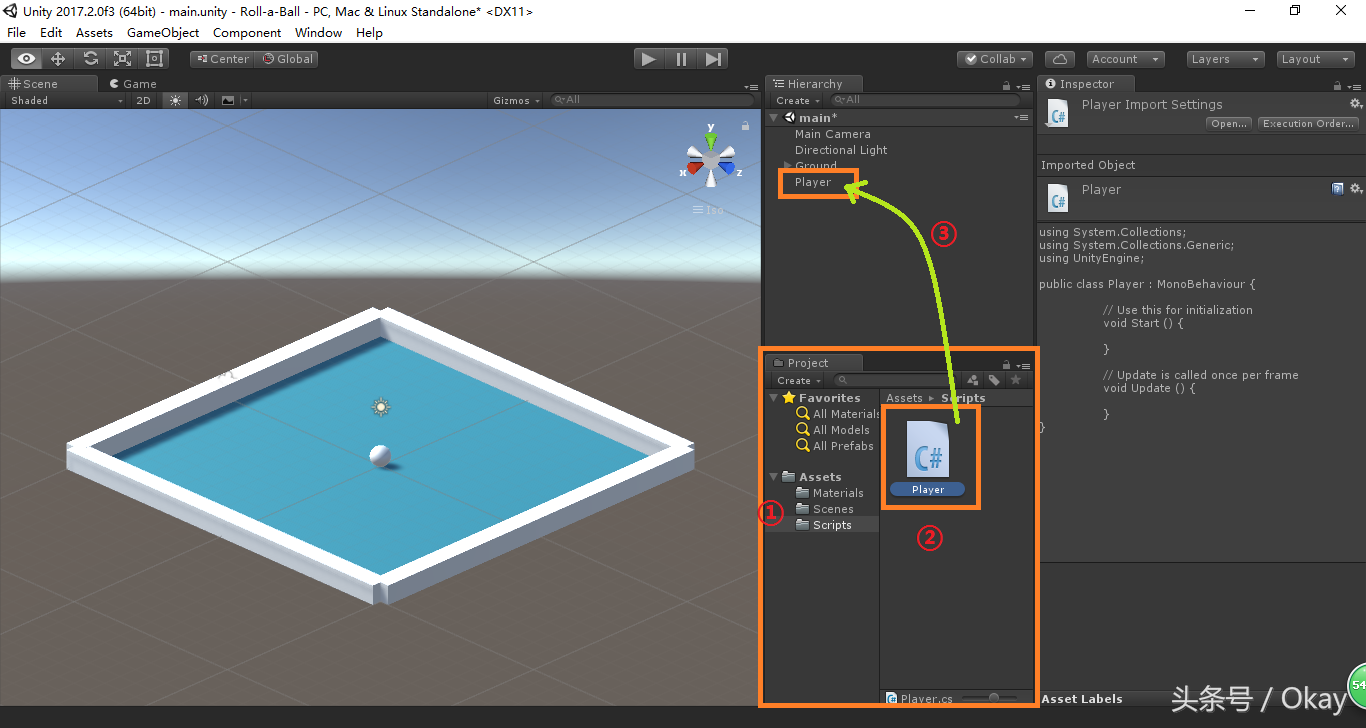The height and width of the screenshot is (728, 1366).
Task: Select the Move tool
Action: coord(58,59)
